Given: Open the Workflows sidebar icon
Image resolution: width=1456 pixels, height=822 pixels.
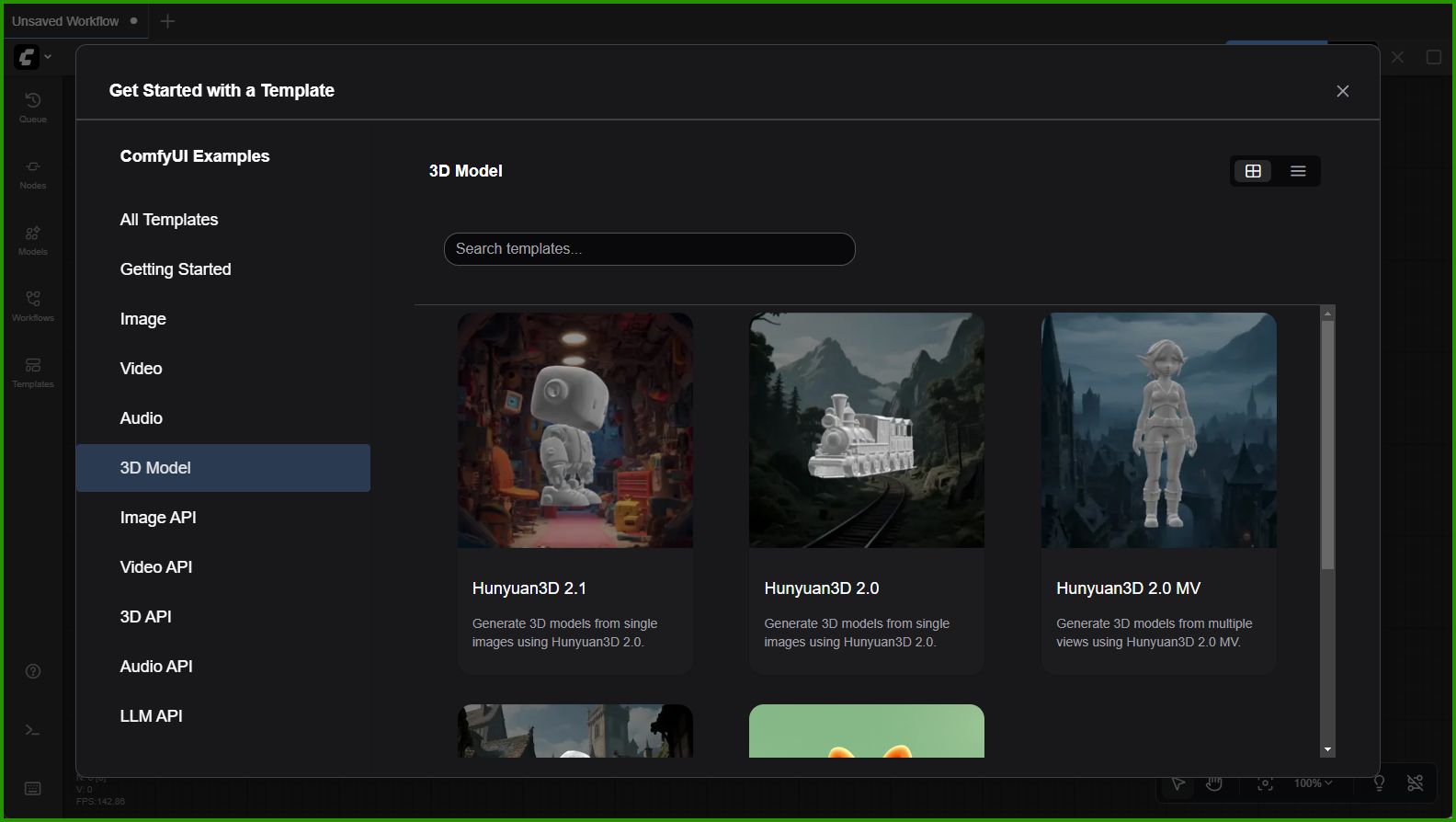Looking at the screenshot, I should (33, 305).
